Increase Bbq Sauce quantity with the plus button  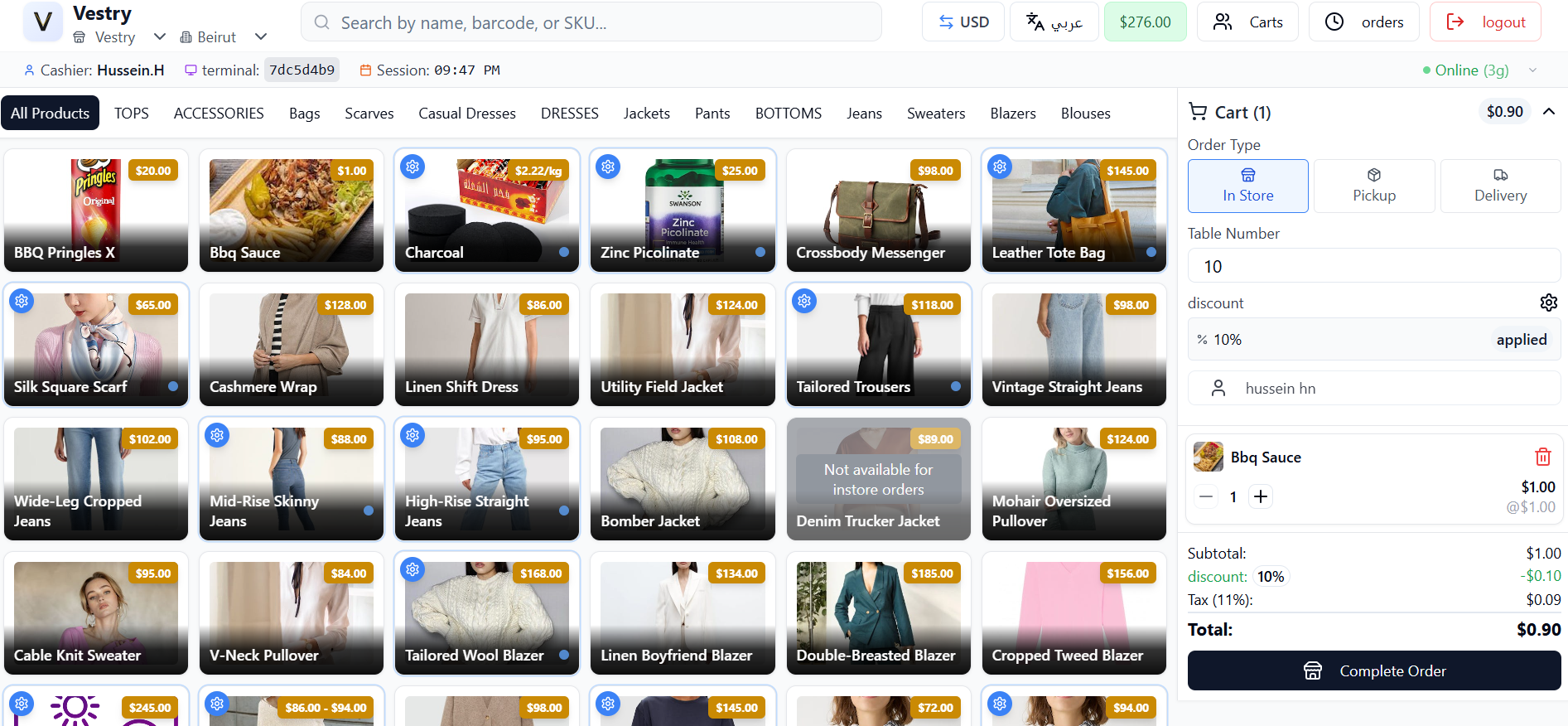(1261, 496)
